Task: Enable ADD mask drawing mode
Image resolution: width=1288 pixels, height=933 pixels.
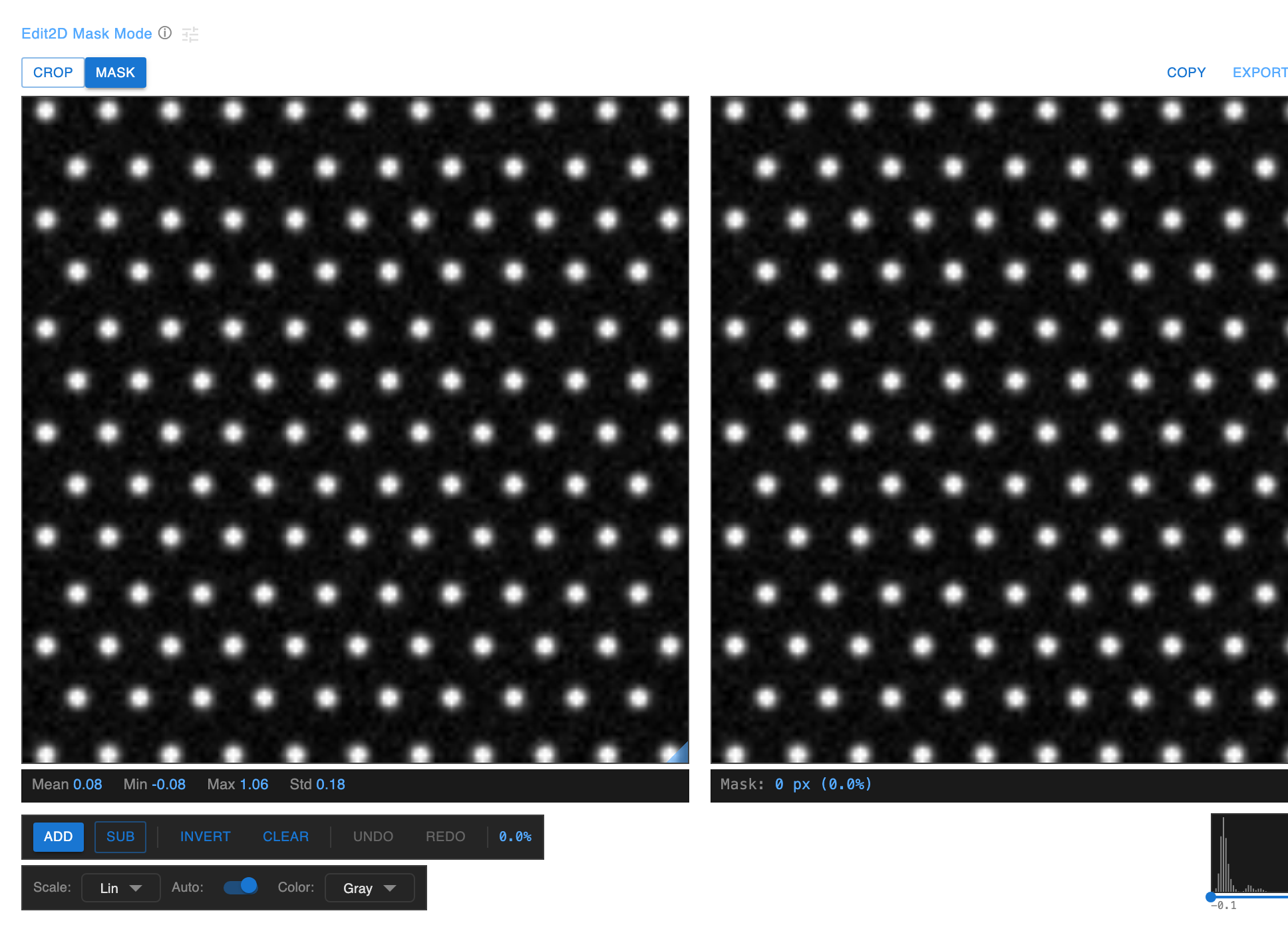Action: (x=59, y=837)
